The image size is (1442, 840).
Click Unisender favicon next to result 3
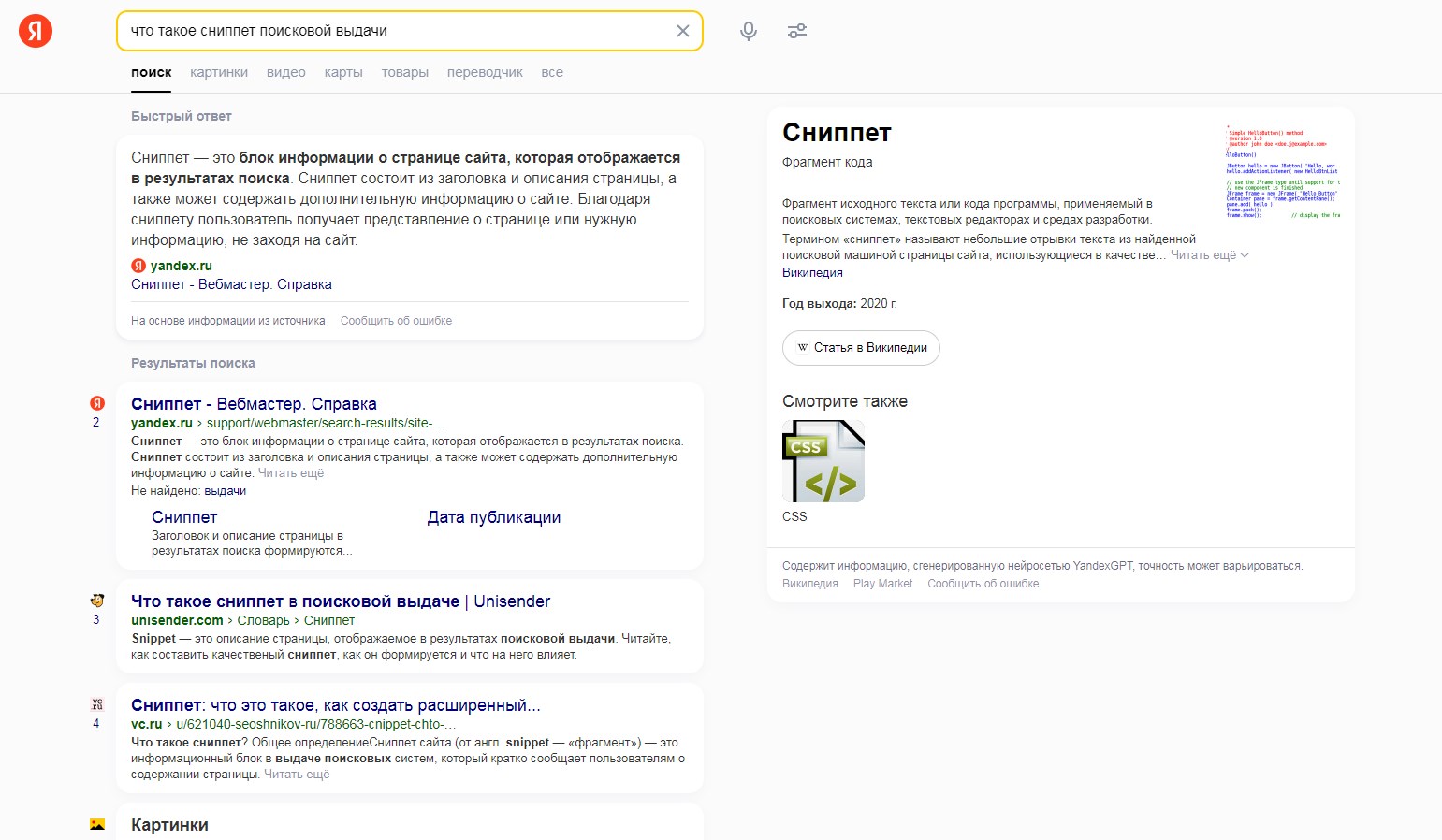pos(97,601)
